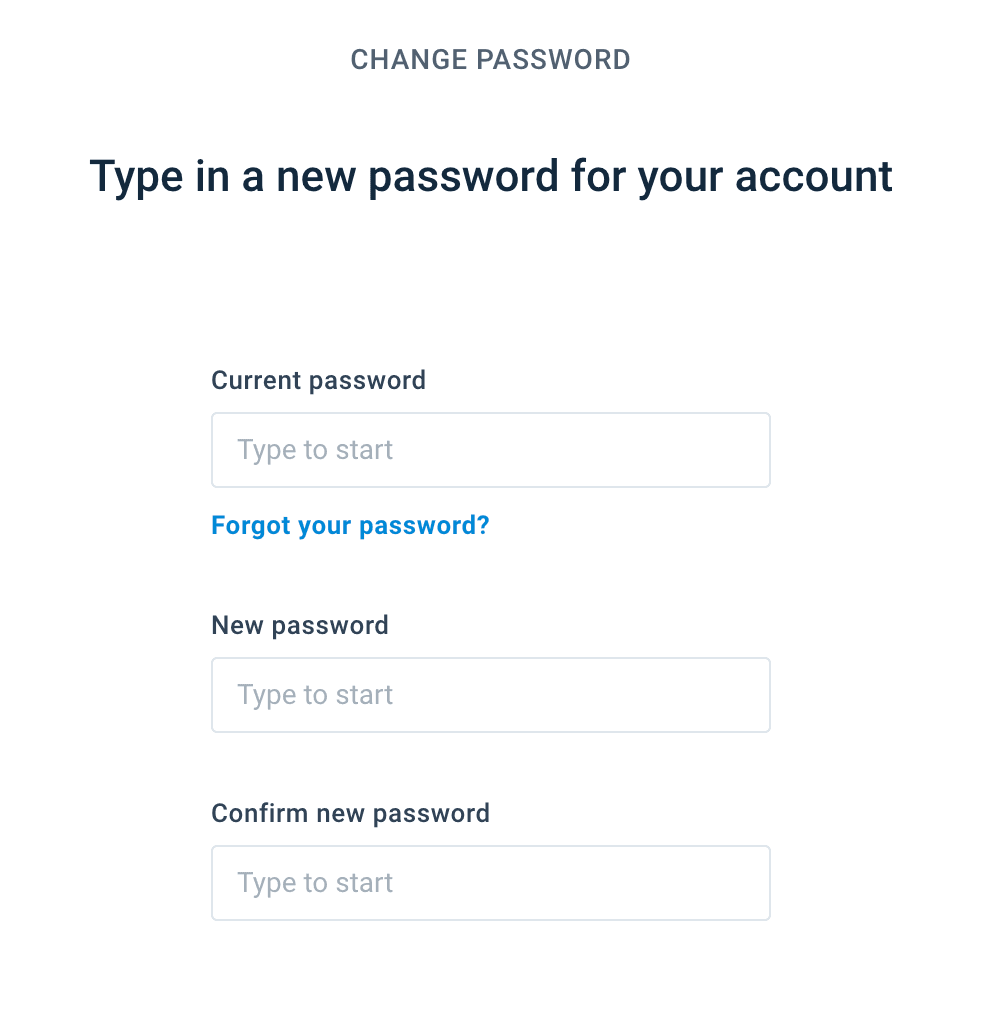Focus the field under Confirm new password label
984x1010 pixels.
pos(490,883)
